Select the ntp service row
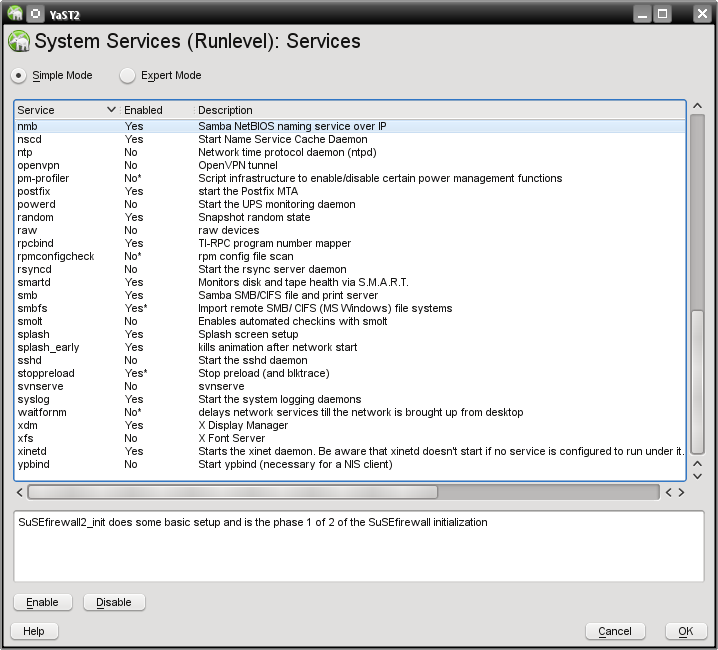Image resolution: width=718 pixels, height=650 pixels. 350,152
